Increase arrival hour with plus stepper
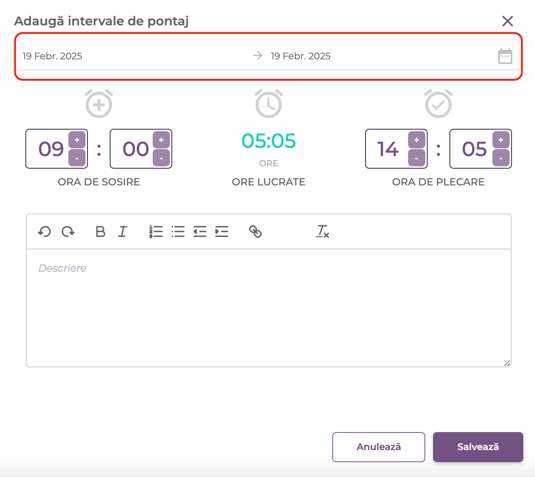Image resolution: width=535 pixels, height=477 pixels. (77, 140)
